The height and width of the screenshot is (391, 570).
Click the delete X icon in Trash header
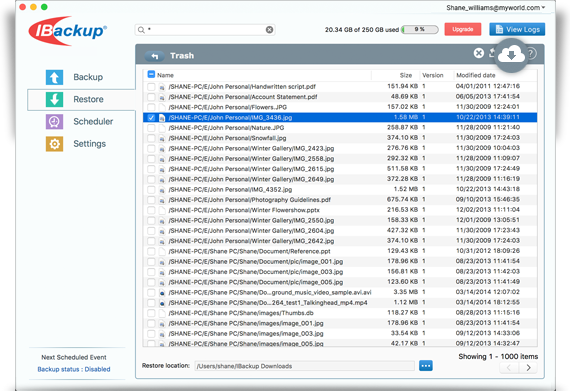pyautogui.click(x=479, y=53)
